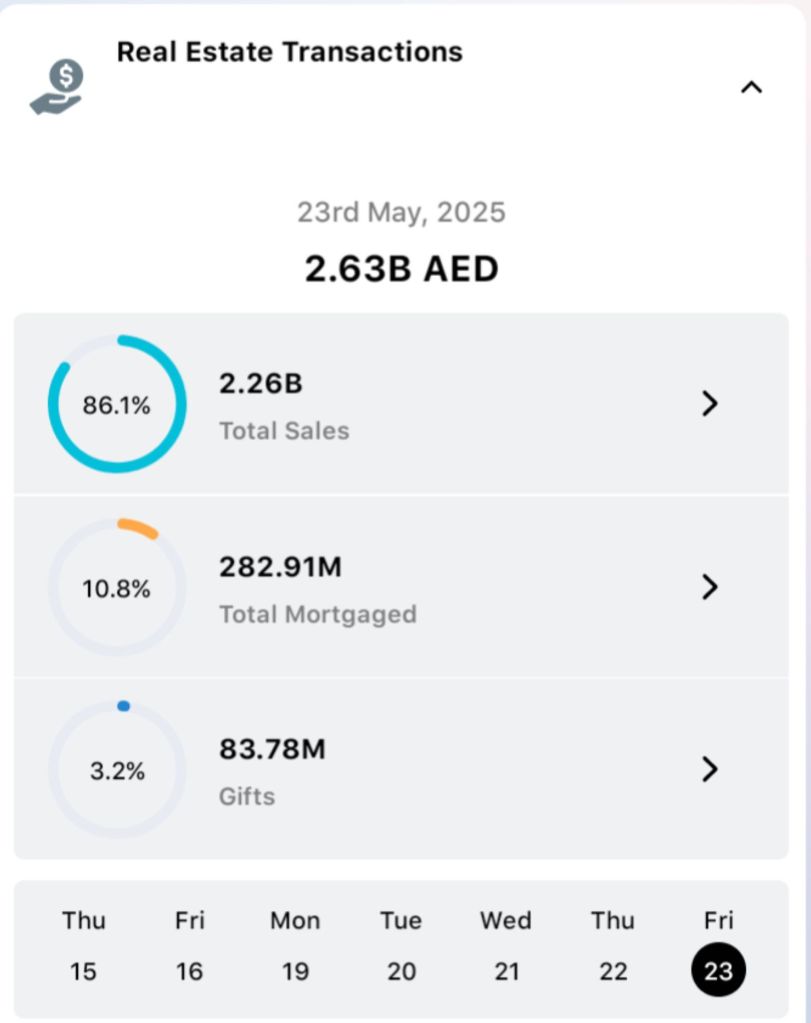The image size is (811, 1023).
Task: Click the 2.63B AED total amount
Action: (x=401, y=269)
